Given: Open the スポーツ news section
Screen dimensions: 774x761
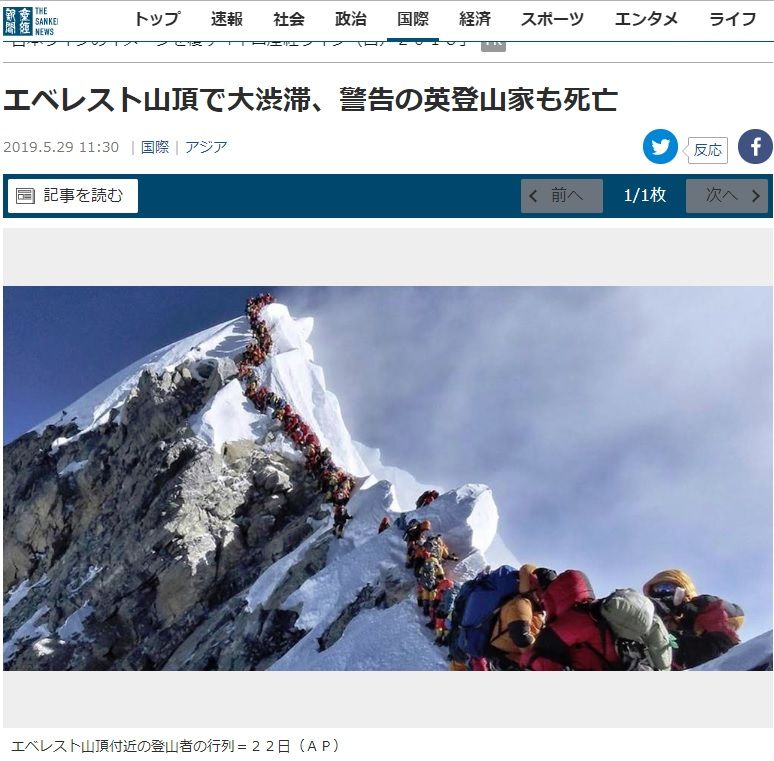Looking at the screenshot, I should tap(552, 19).
